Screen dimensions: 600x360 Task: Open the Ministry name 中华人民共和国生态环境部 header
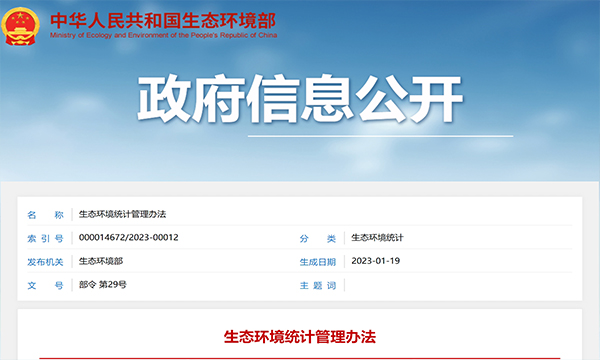pyautogui.click(x=163, y=21)
